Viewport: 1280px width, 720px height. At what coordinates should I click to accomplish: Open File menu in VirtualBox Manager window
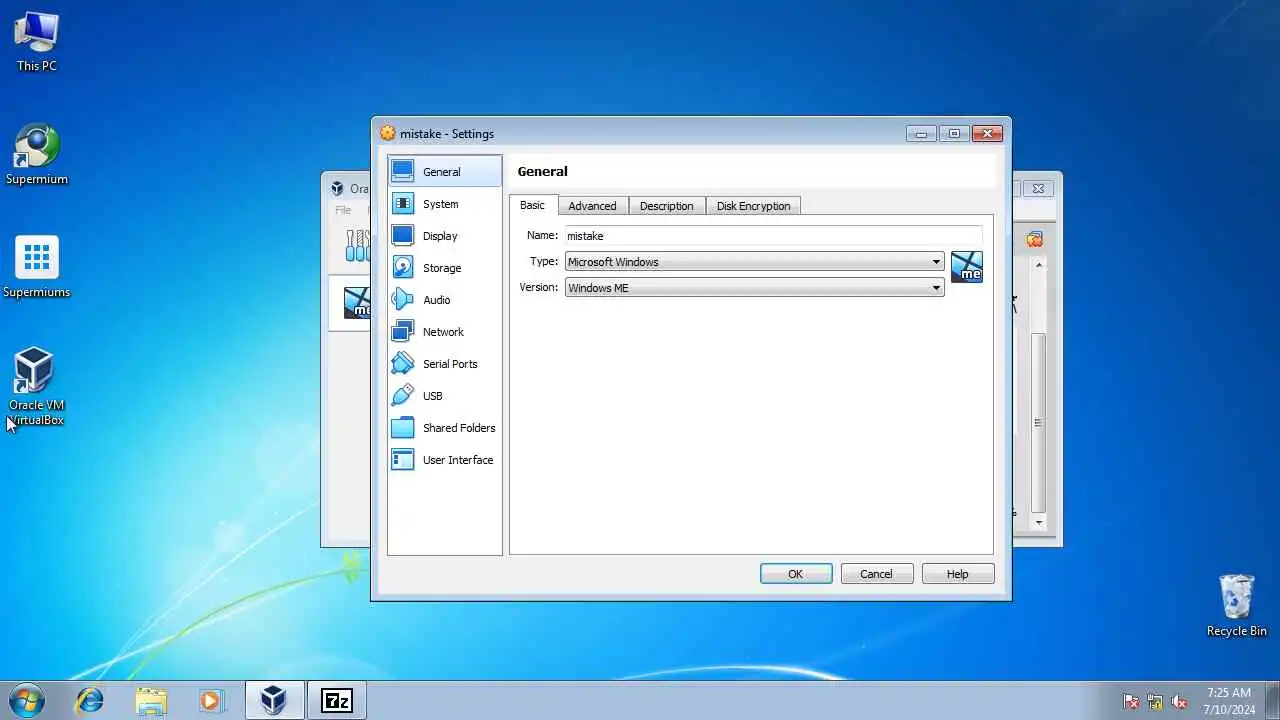pos(343,210)
